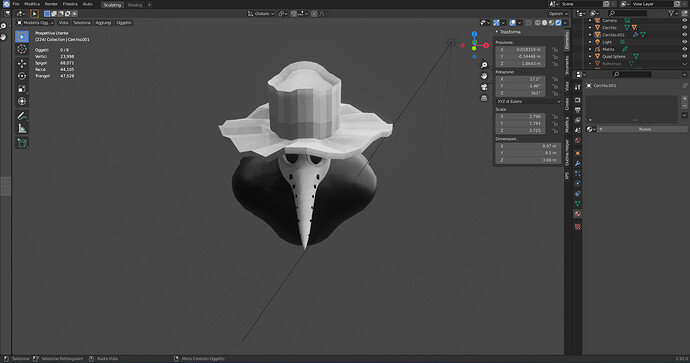
Task: Remove a material slot with the minus button
Action: pos(684,106)
